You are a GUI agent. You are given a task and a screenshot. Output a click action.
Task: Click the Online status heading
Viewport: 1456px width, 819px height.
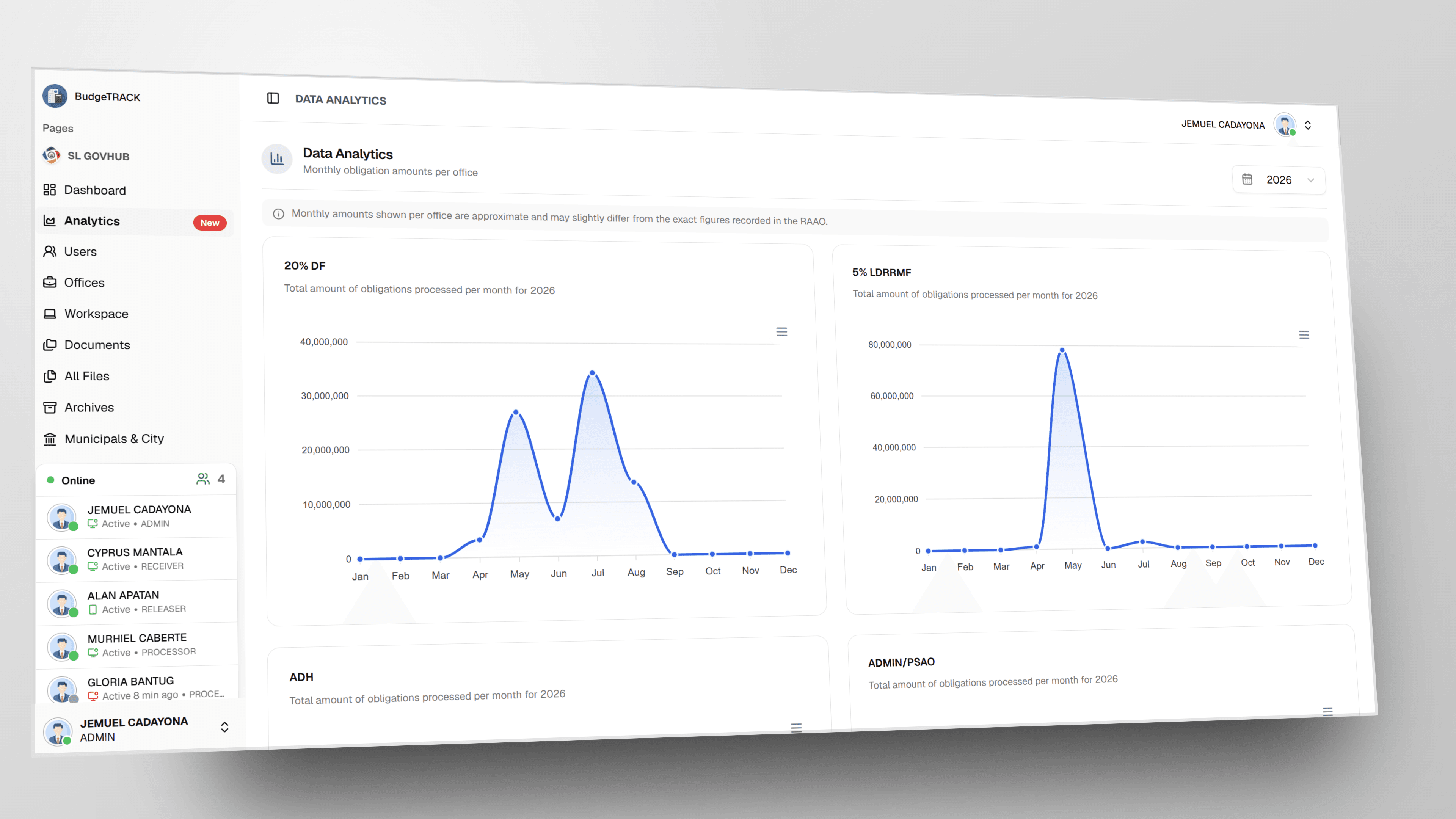78,480
